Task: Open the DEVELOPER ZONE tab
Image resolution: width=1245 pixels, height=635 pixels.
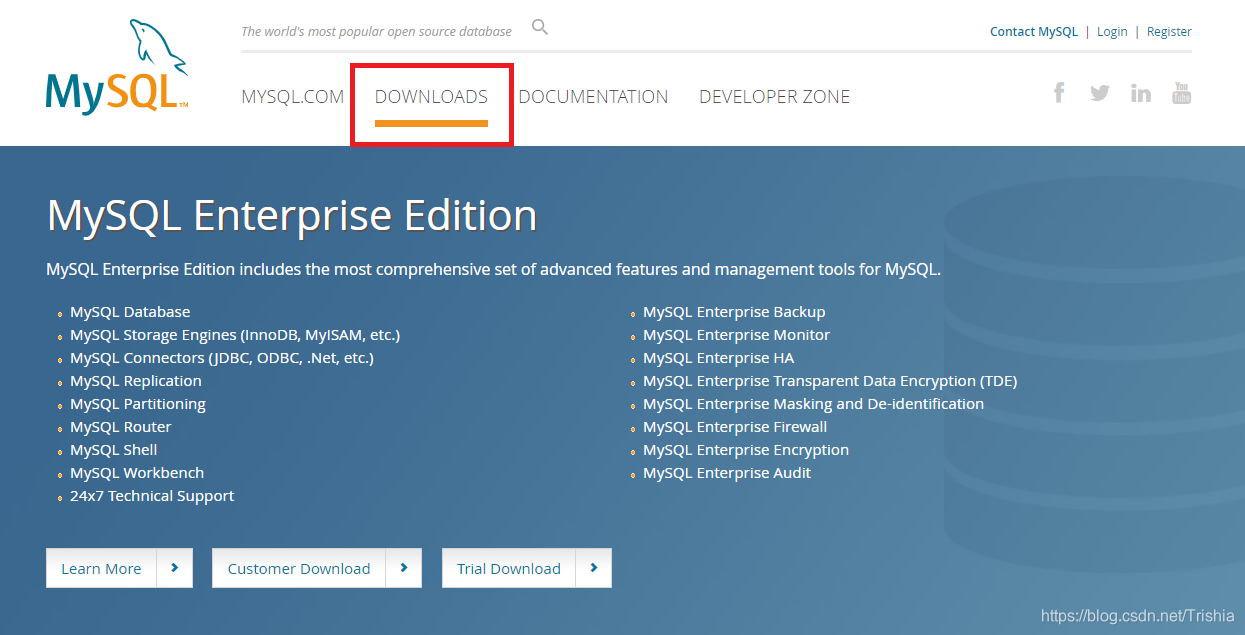Action: [775, 97]
